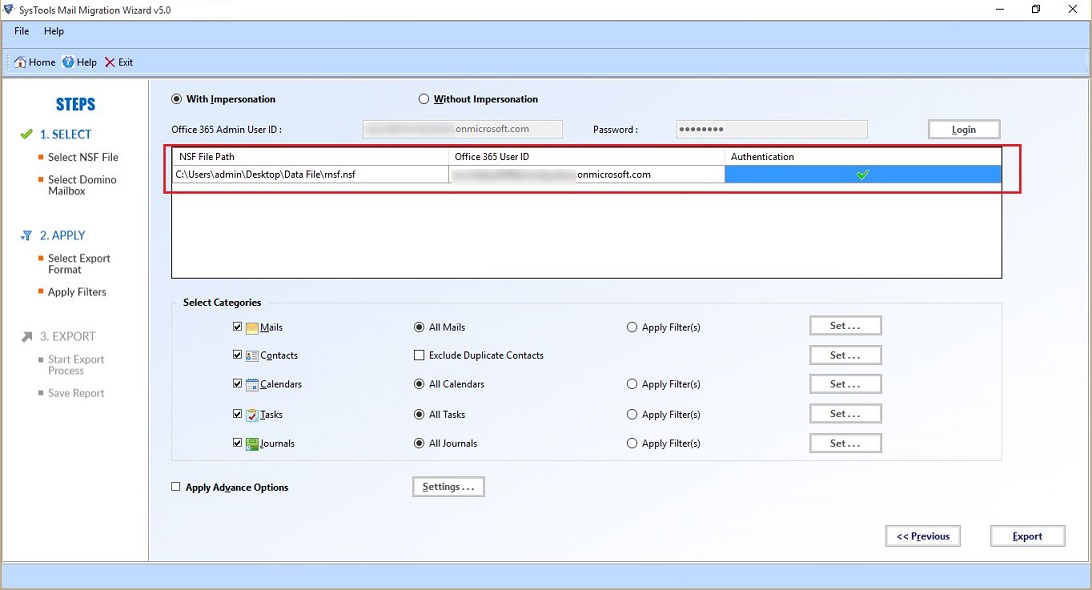Click Select Export Format step
The height and width of the screenshot is (590, 1092).
(x=79, y=264)
